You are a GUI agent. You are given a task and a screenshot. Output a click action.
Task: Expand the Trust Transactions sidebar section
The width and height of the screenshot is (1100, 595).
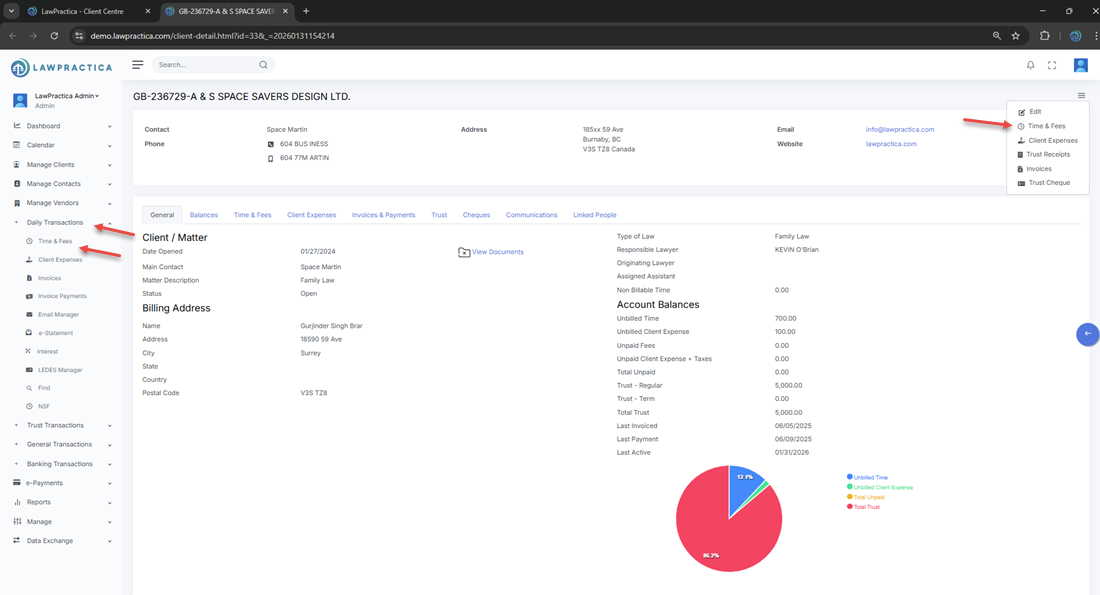pos(55,425)
